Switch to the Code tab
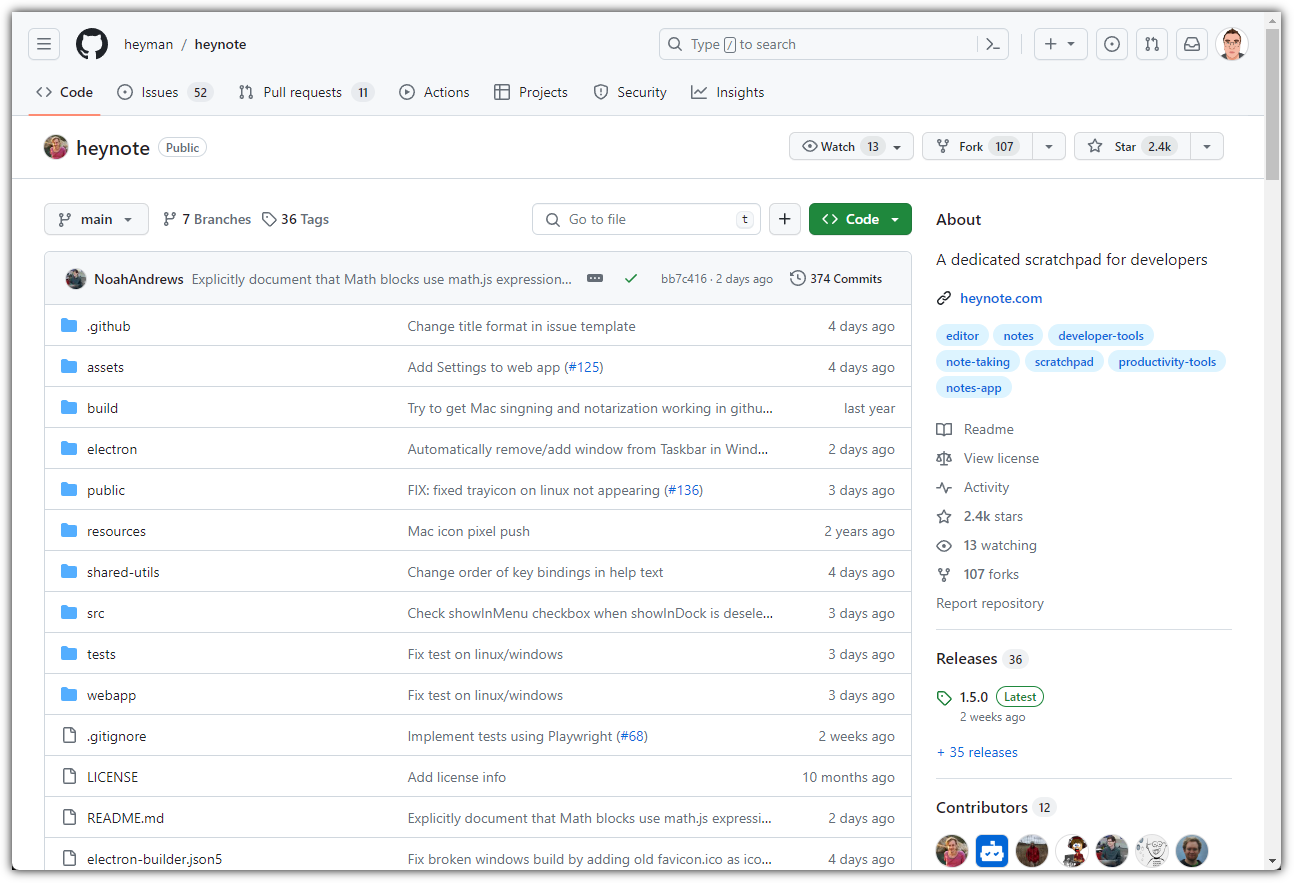Viewport: 1294px width, 883px height. pos(64,92)
